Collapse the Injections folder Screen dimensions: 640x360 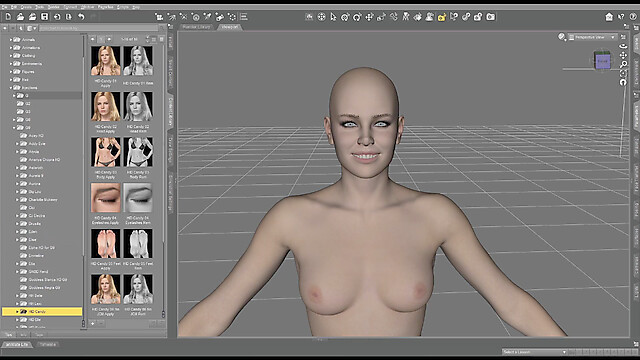pyautogui.click(x=11, y=88)
